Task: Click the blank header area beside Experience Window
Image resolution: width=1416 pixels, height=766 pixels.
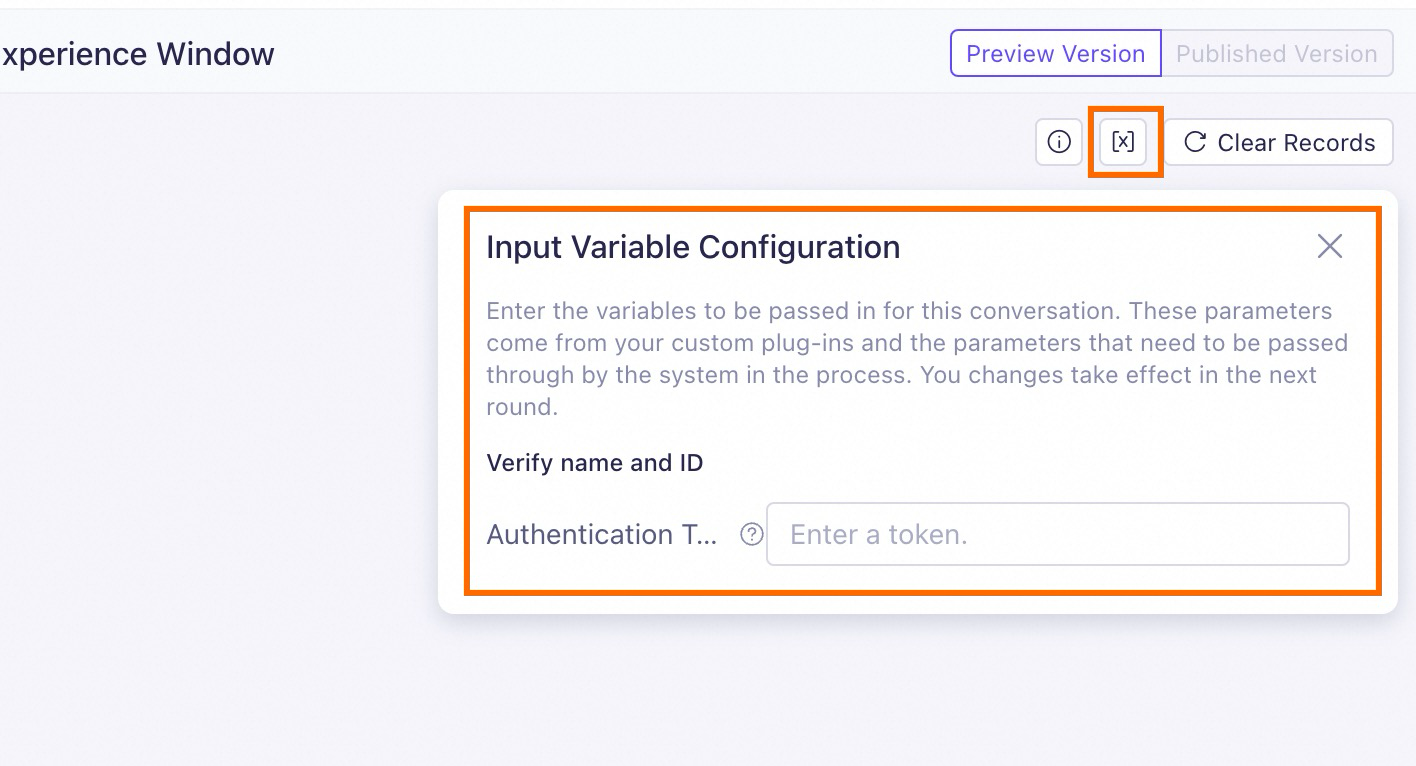Action: point(600,54)
